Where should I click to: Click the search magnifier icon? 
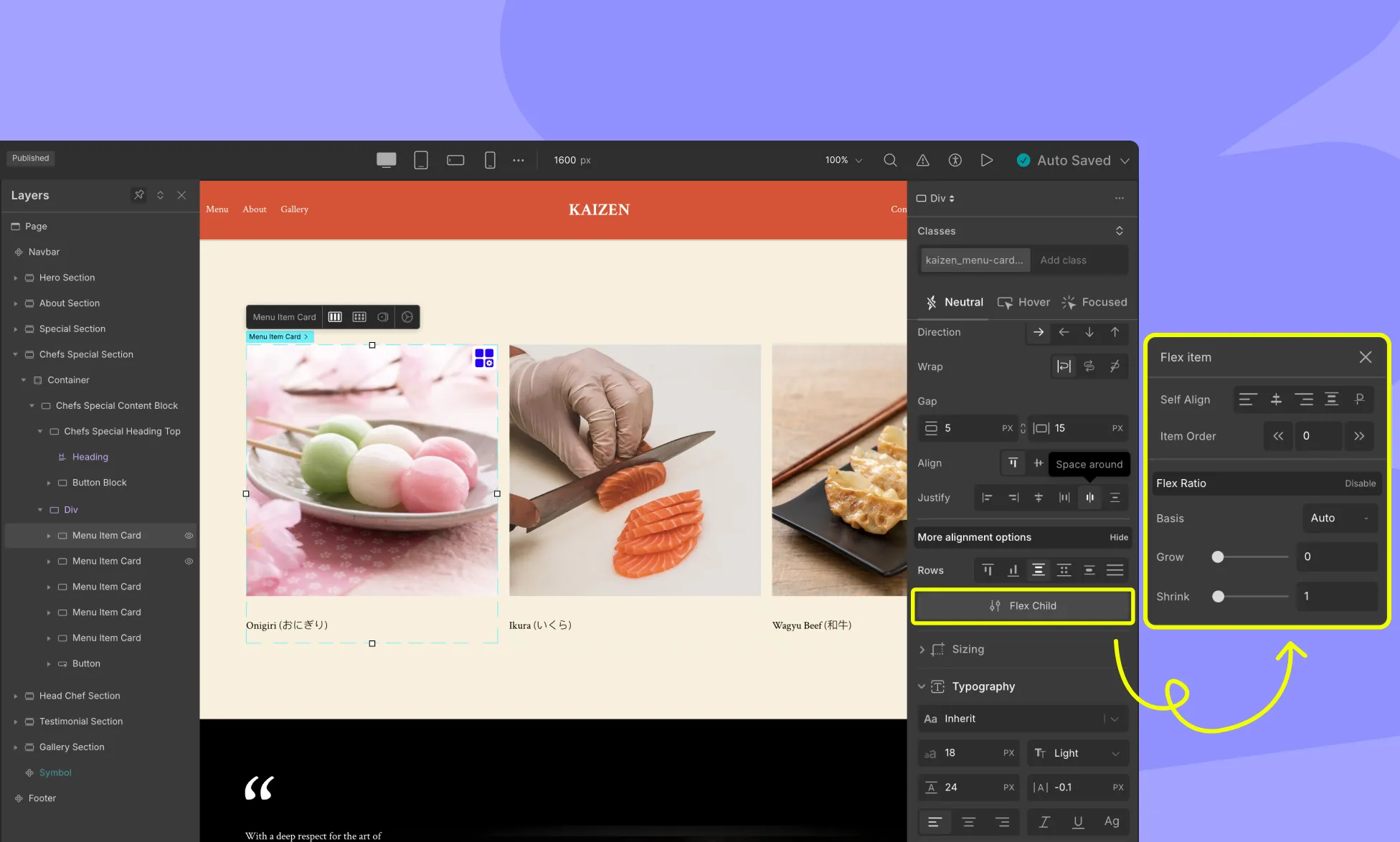(x=890, y=160)
